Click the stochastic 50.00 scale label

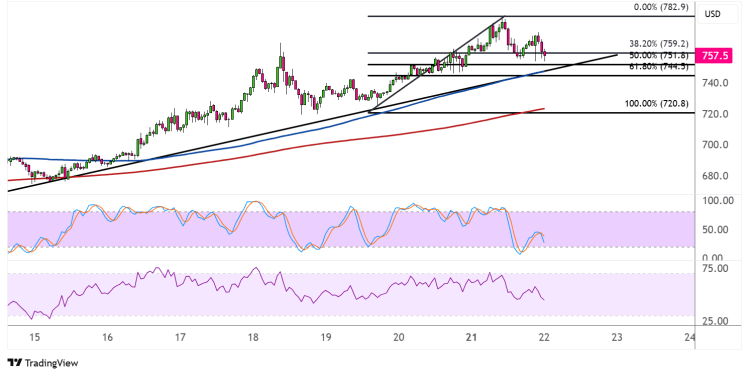[x=716, y=230]
